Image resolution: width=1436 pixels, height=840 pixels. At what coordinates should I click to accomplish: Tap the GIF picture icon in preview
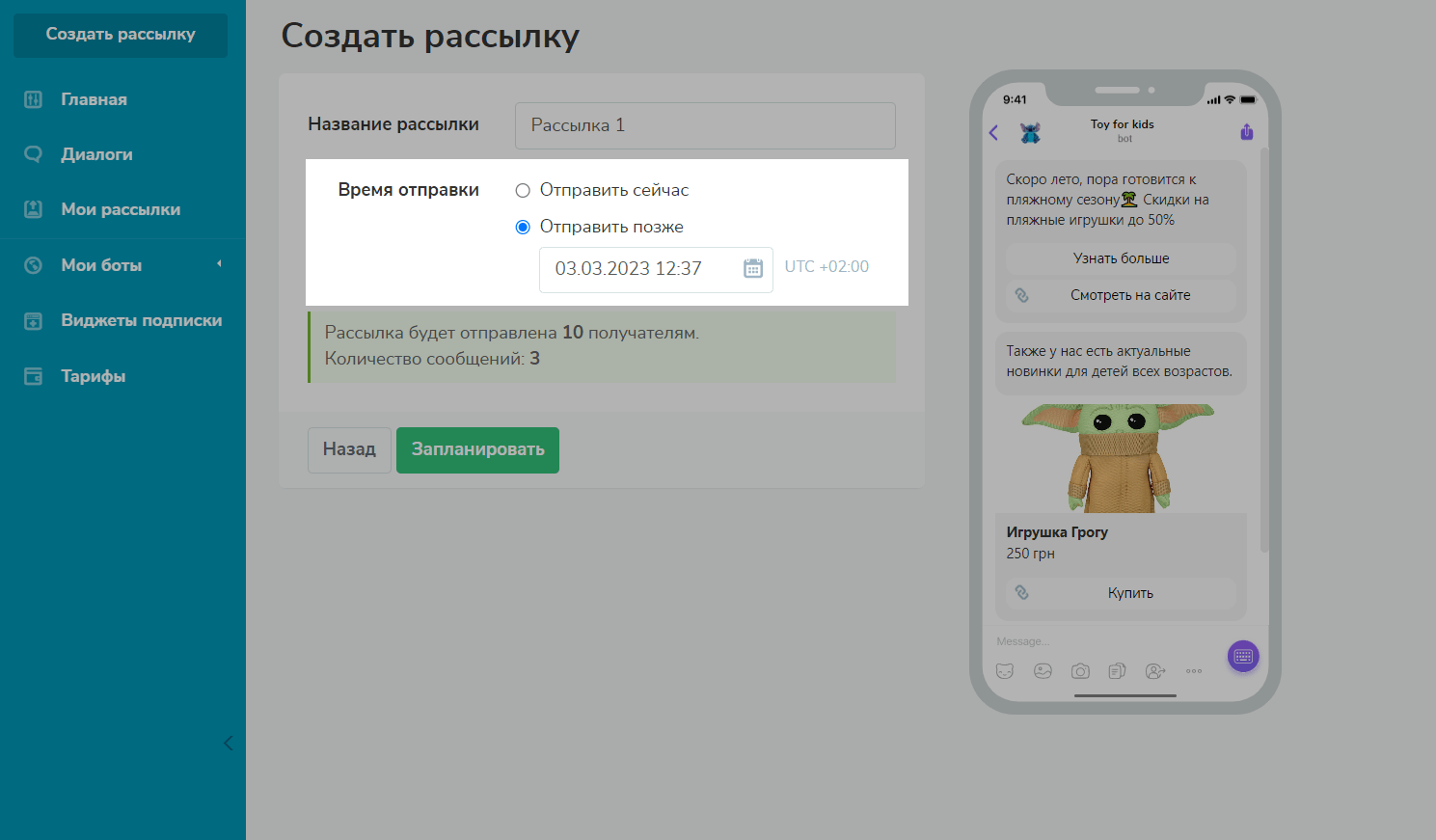(1043, 671)
